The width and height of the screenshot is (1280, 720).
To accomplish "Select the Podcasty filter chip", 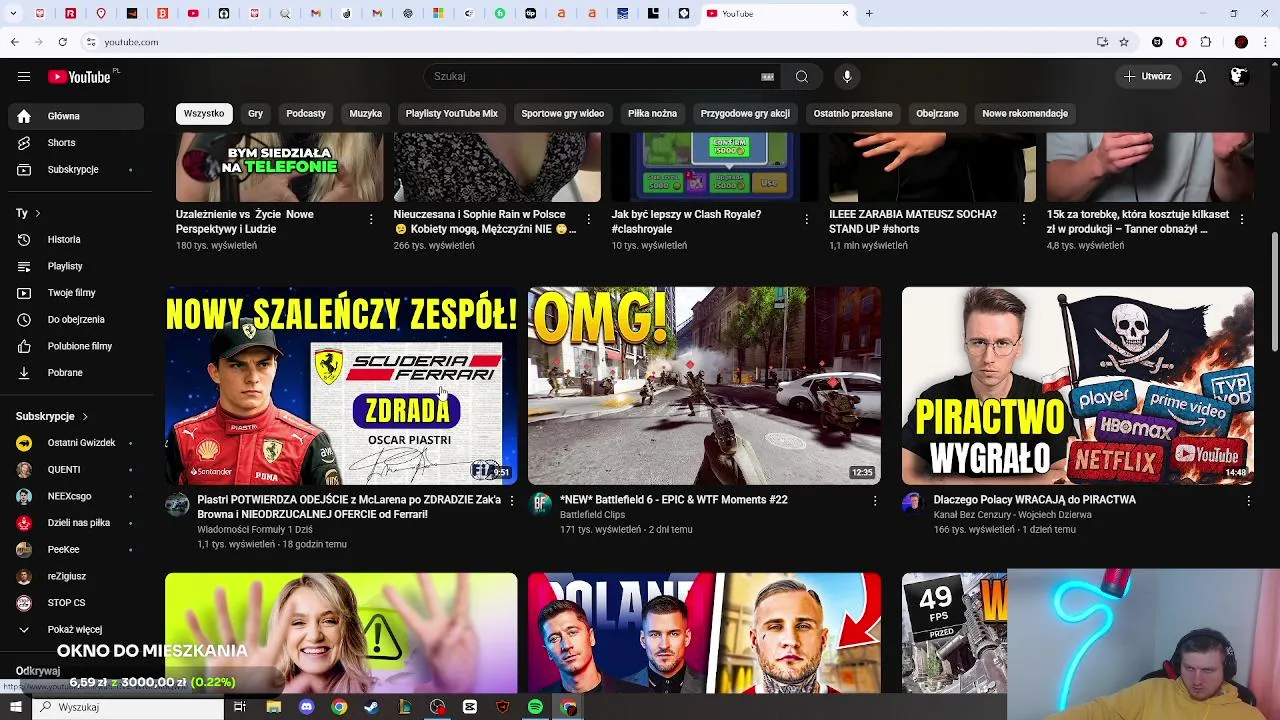I will pos(306,113).
